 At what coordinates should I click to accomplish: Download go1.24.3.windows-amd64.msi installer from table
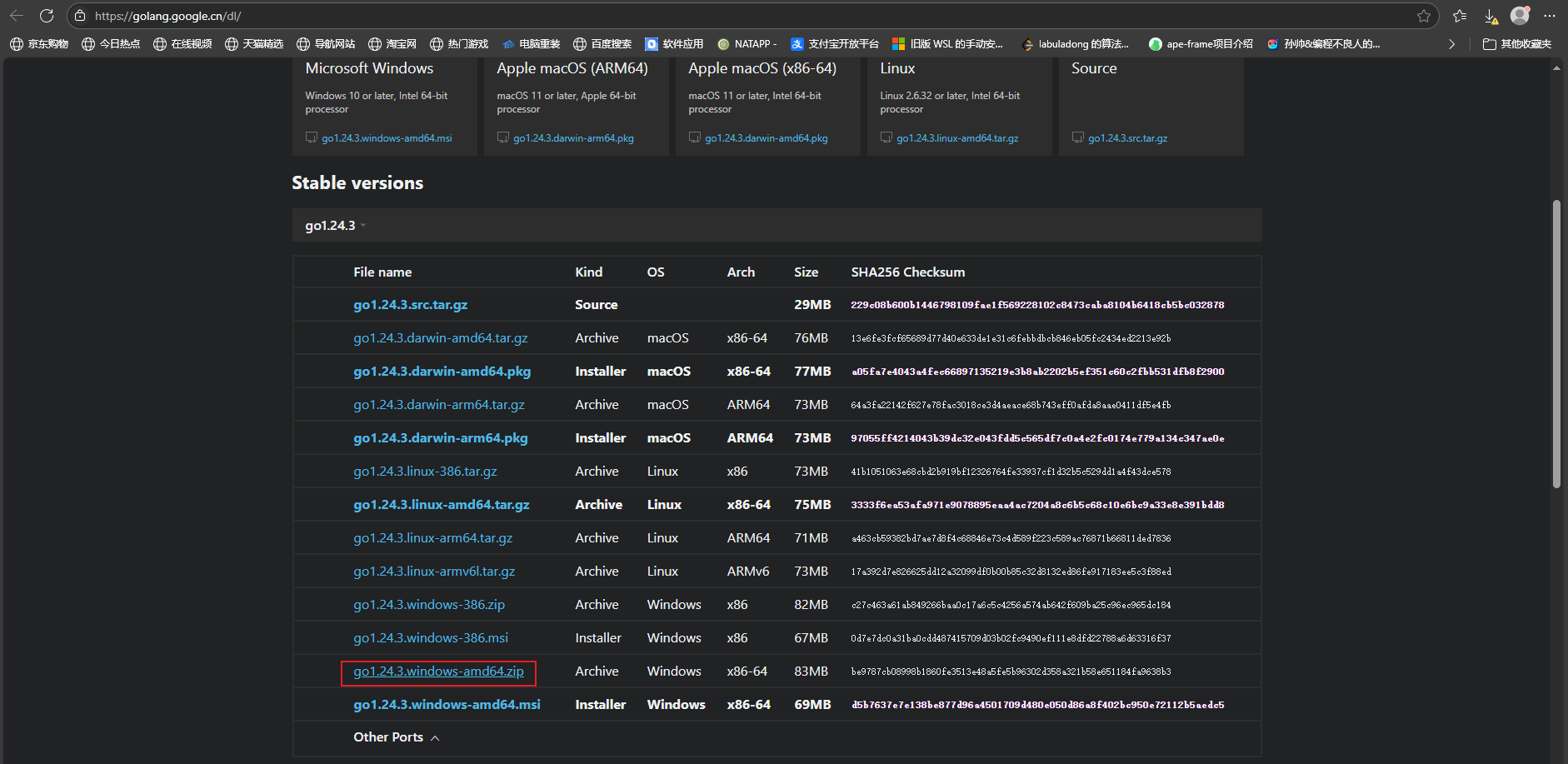coord(447,705)
